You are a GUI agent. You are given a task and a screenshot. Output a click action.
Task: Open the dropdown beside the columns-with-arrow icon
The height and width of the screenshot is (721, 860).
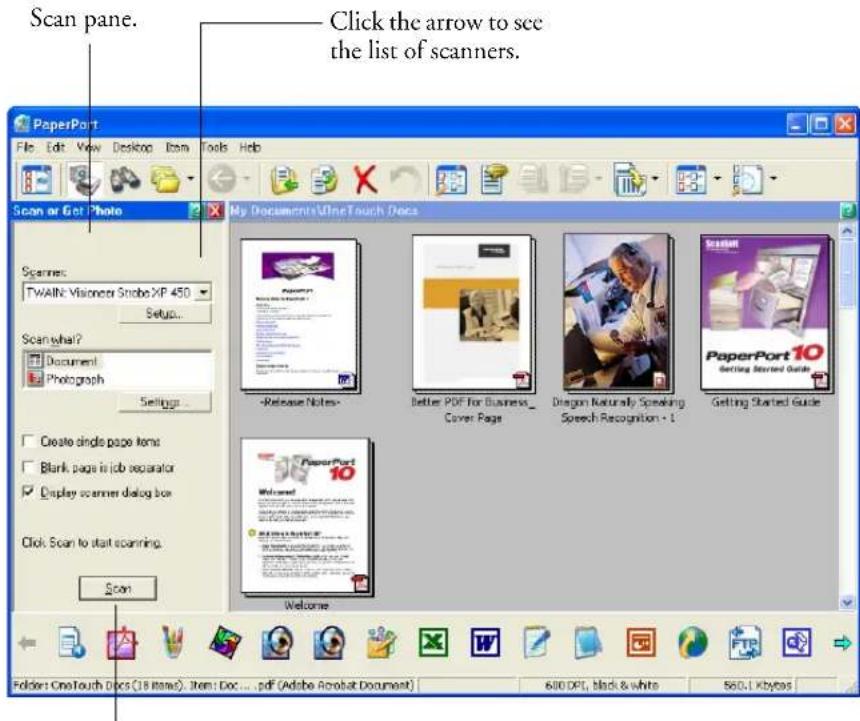pyautogui.click(x=655, y=178)
